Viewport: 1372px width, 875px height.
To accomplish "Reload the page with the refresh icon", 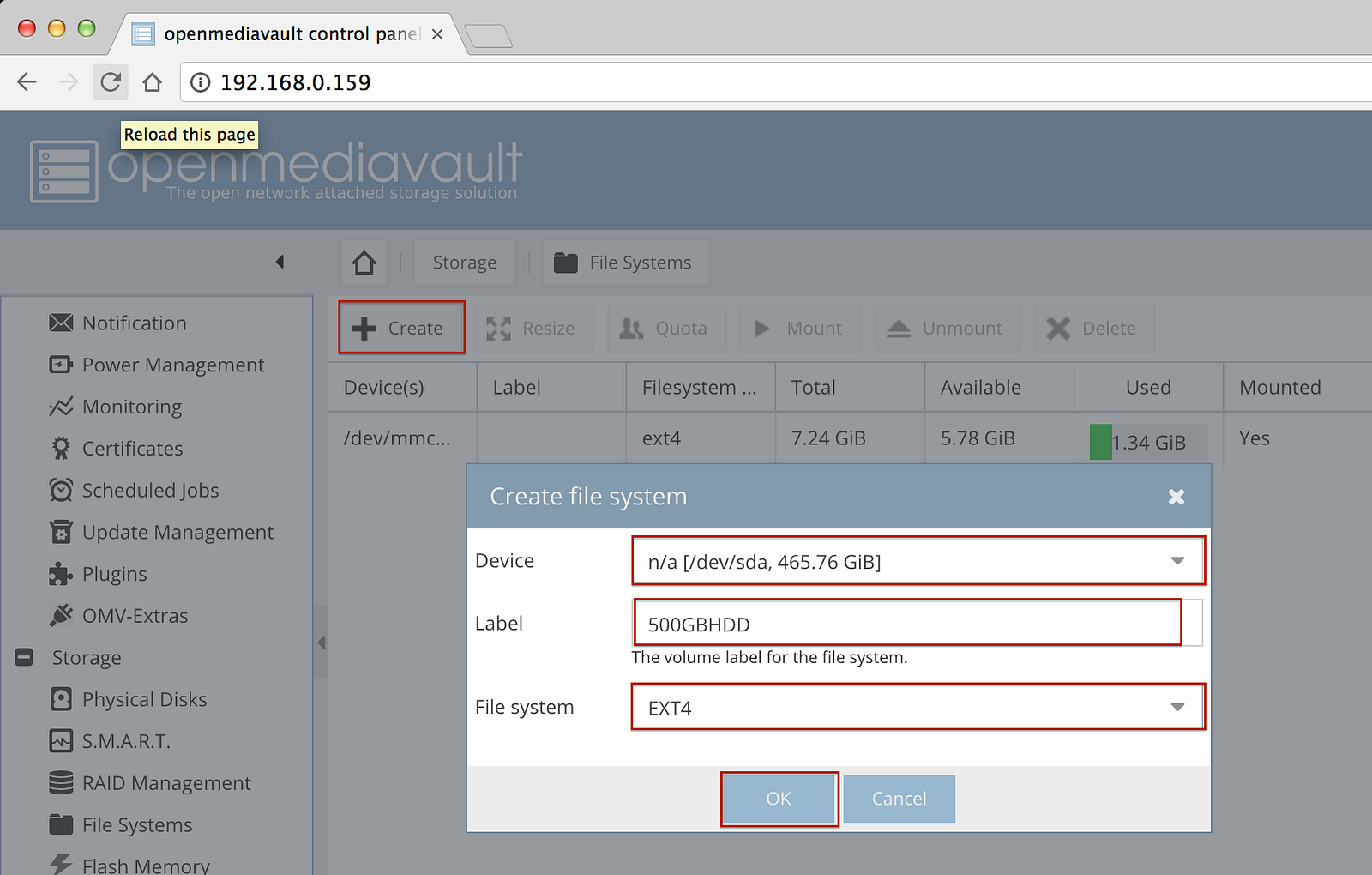I will pos(111,82).
